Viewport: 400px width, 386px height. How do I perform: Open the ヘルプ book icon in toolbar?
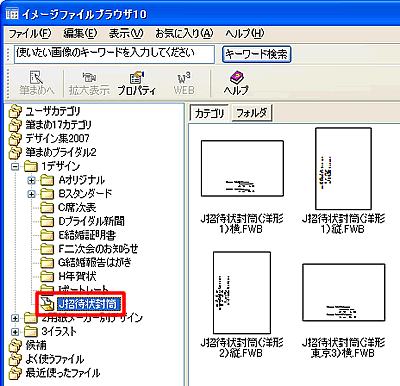[x=236, y=77]
